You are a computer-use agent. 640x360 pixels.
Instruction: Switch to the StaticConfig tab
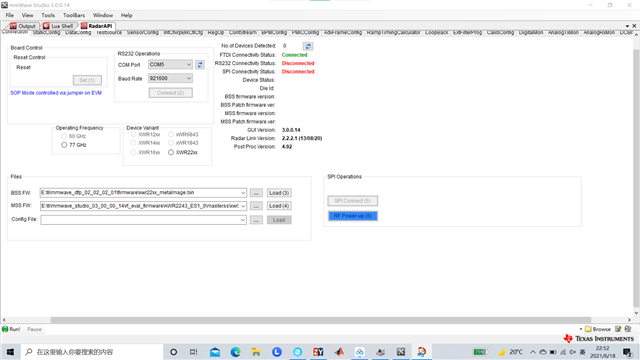(x=47, y=33)
